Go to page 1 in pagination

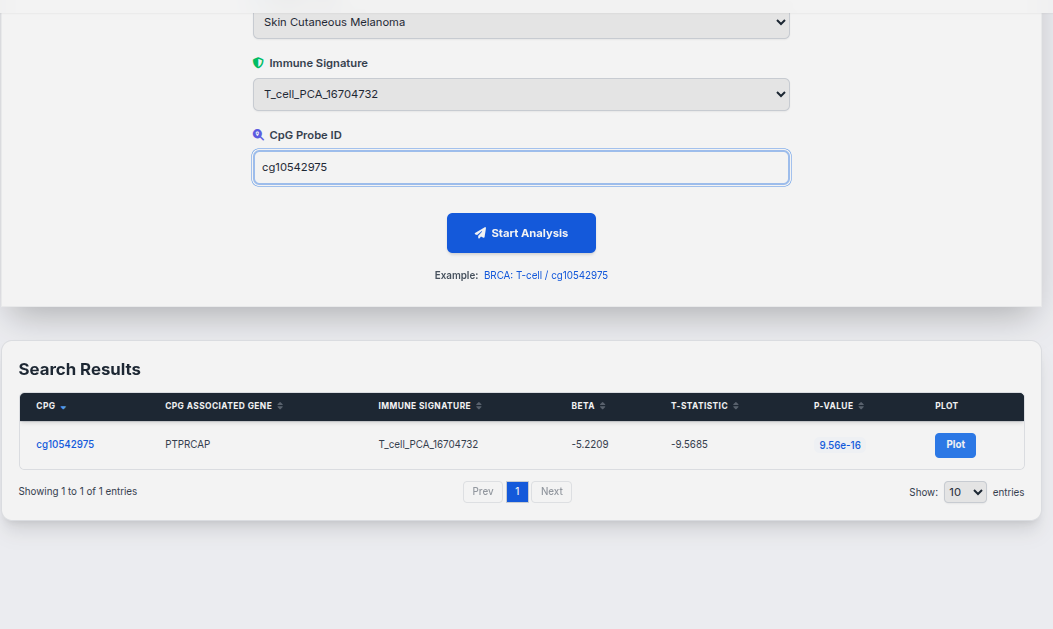pyautogui.click(x=517, y=492)
